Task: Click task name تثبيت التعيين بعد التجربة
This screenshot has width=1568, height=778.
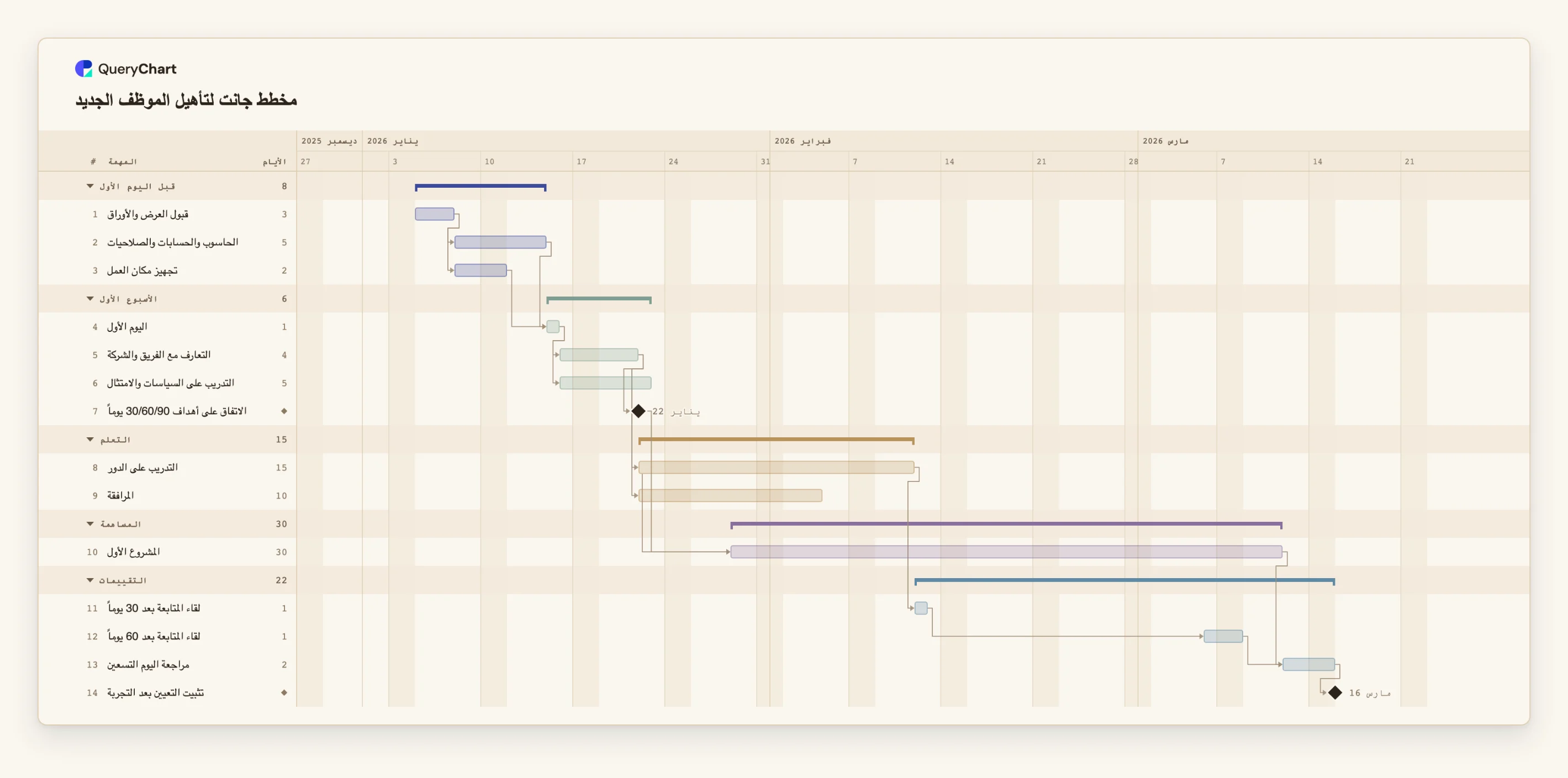Action: (156, 693)
